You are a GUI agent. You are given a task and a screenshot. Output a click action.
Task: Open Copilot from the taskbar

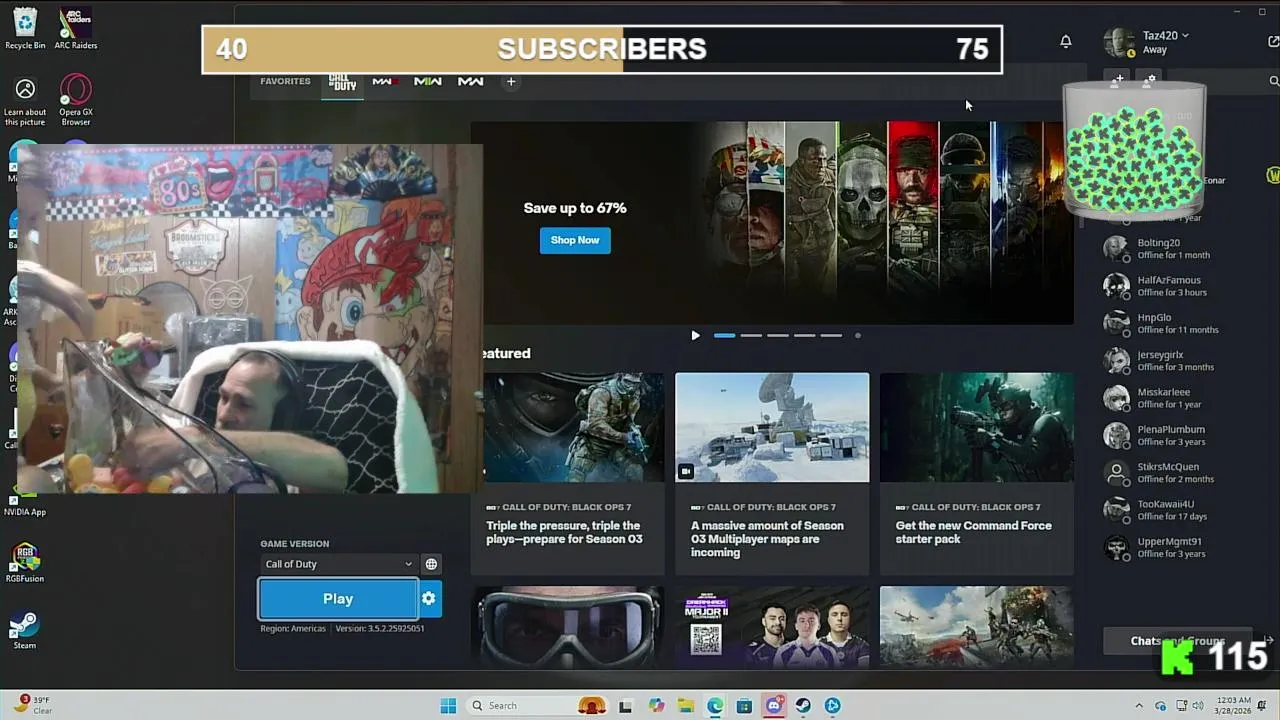click(656, 706)
